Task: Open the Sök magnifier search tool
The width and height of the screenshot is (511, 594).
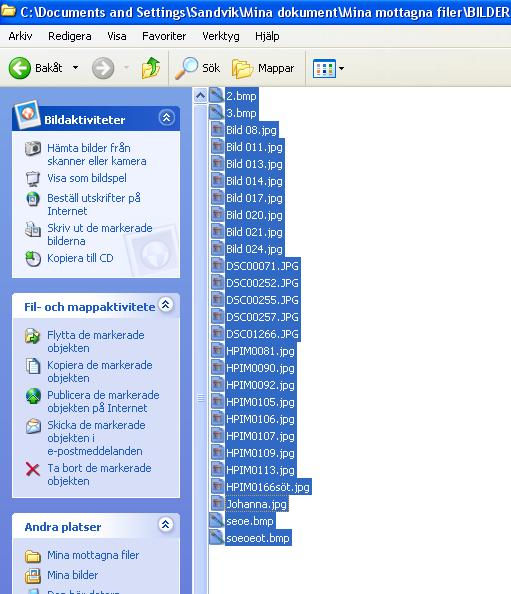Action: point(186,68)
